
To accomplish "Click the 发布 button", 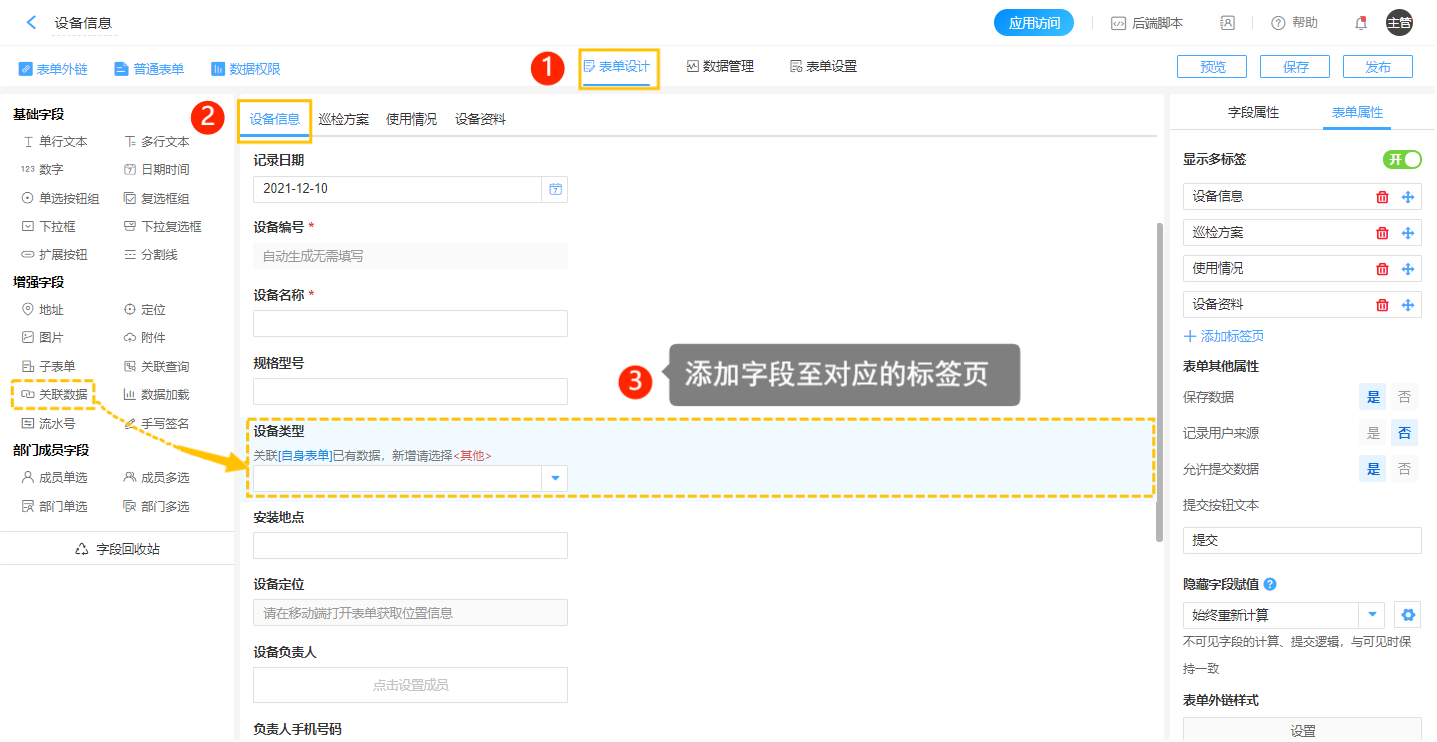I will coord(1377,67).
